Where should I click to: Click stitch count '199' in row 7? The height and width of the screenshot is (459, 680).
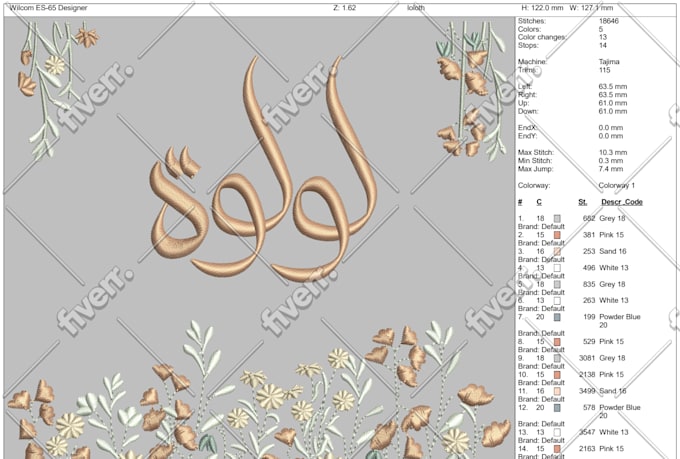click(589, 317)
